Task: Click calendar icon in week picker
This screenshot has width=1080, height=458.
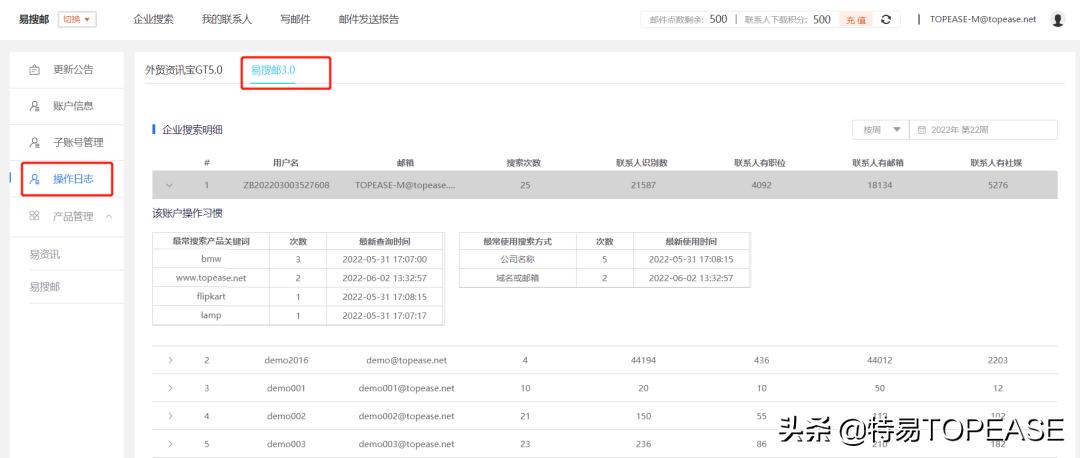Action: (x=922, y=129)
